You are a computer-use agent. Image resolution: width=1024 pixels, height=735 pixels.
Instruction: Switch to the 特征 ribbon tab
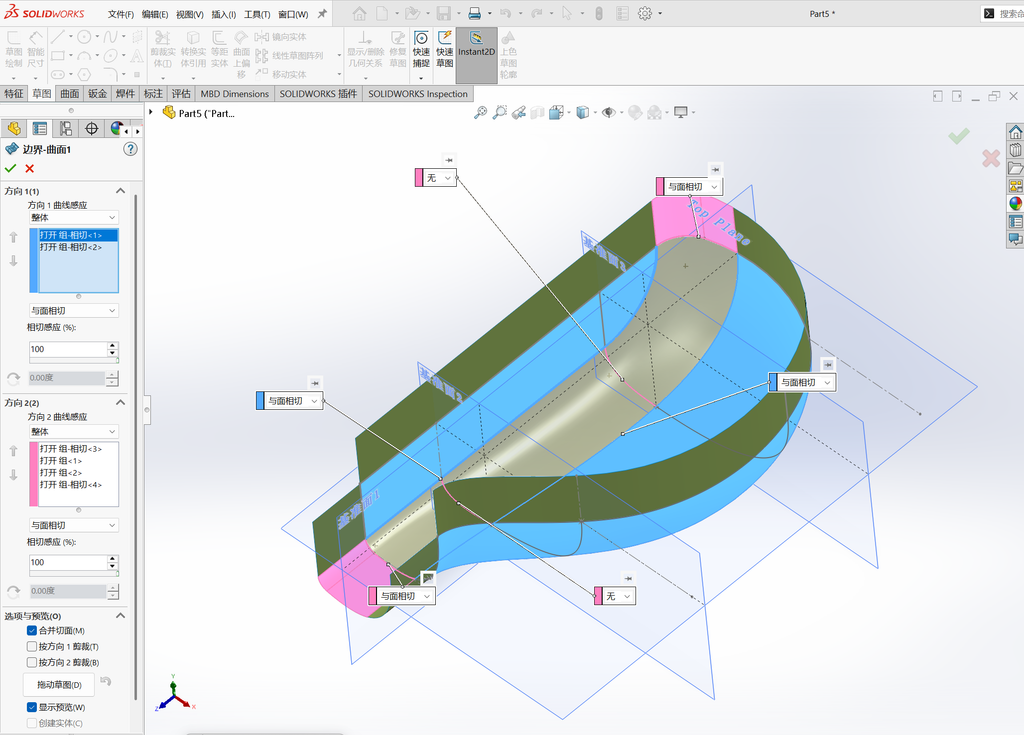14,93
